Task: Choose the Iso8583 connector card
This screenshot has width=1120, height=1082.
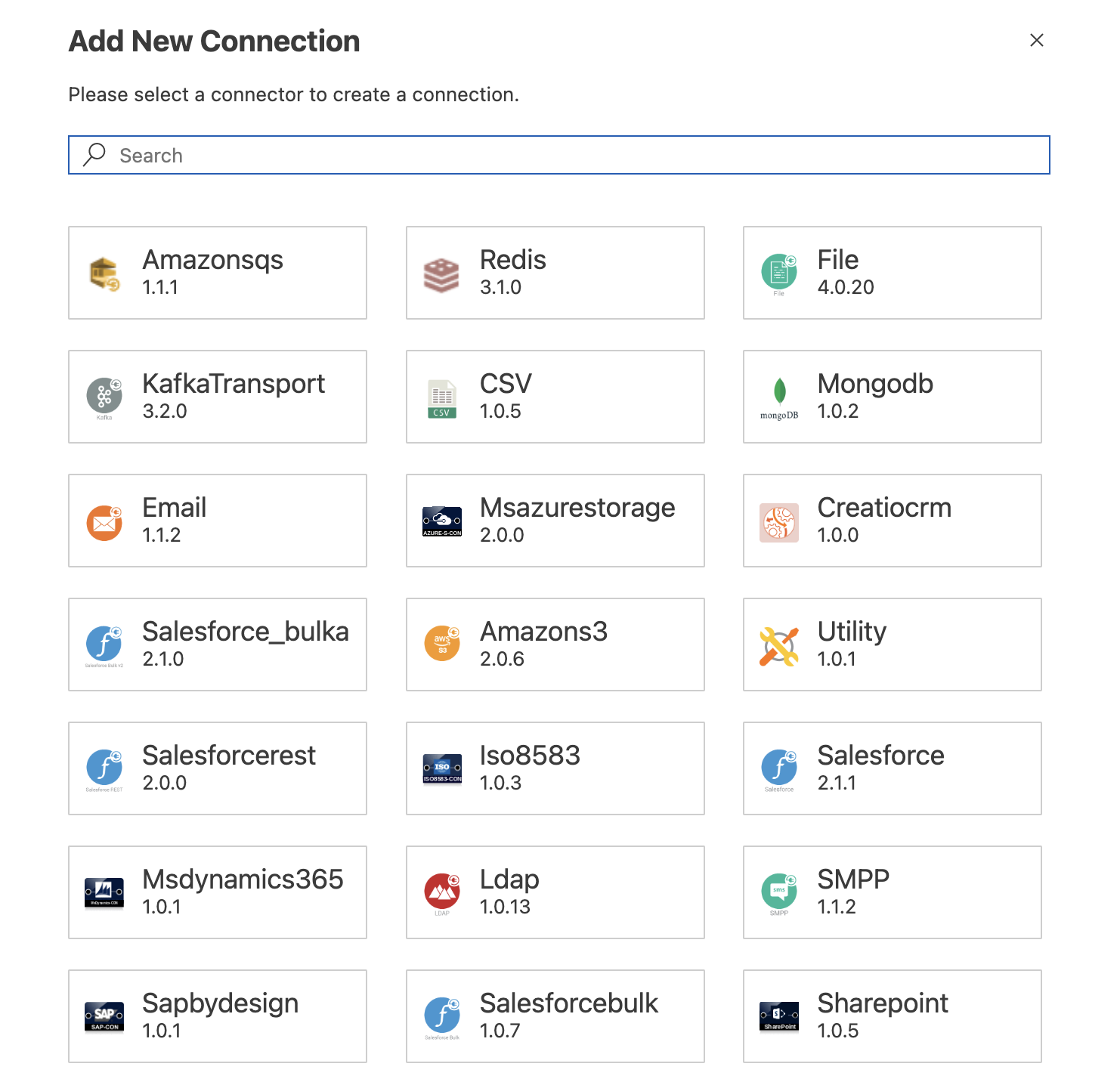Action: click(555, 768)
